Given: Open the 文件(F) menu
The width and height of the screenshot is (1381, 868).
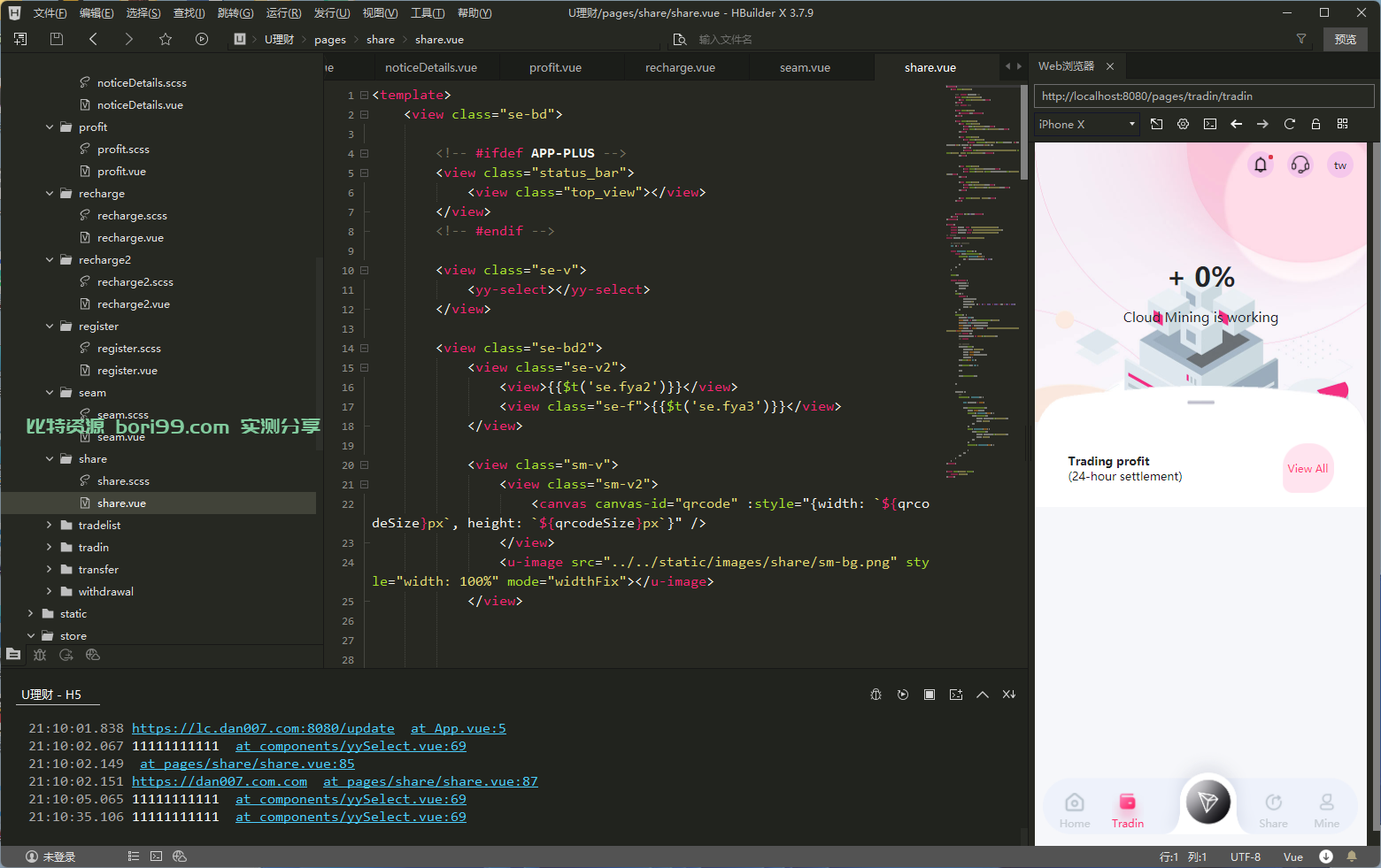Looking at the screenshot, I should click(50, 13).
